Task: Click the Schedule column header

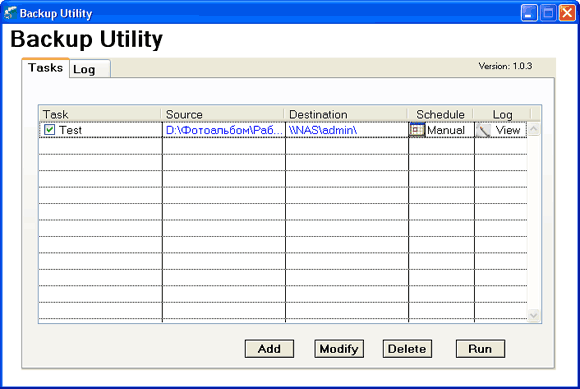Action: tap(440, 114)
